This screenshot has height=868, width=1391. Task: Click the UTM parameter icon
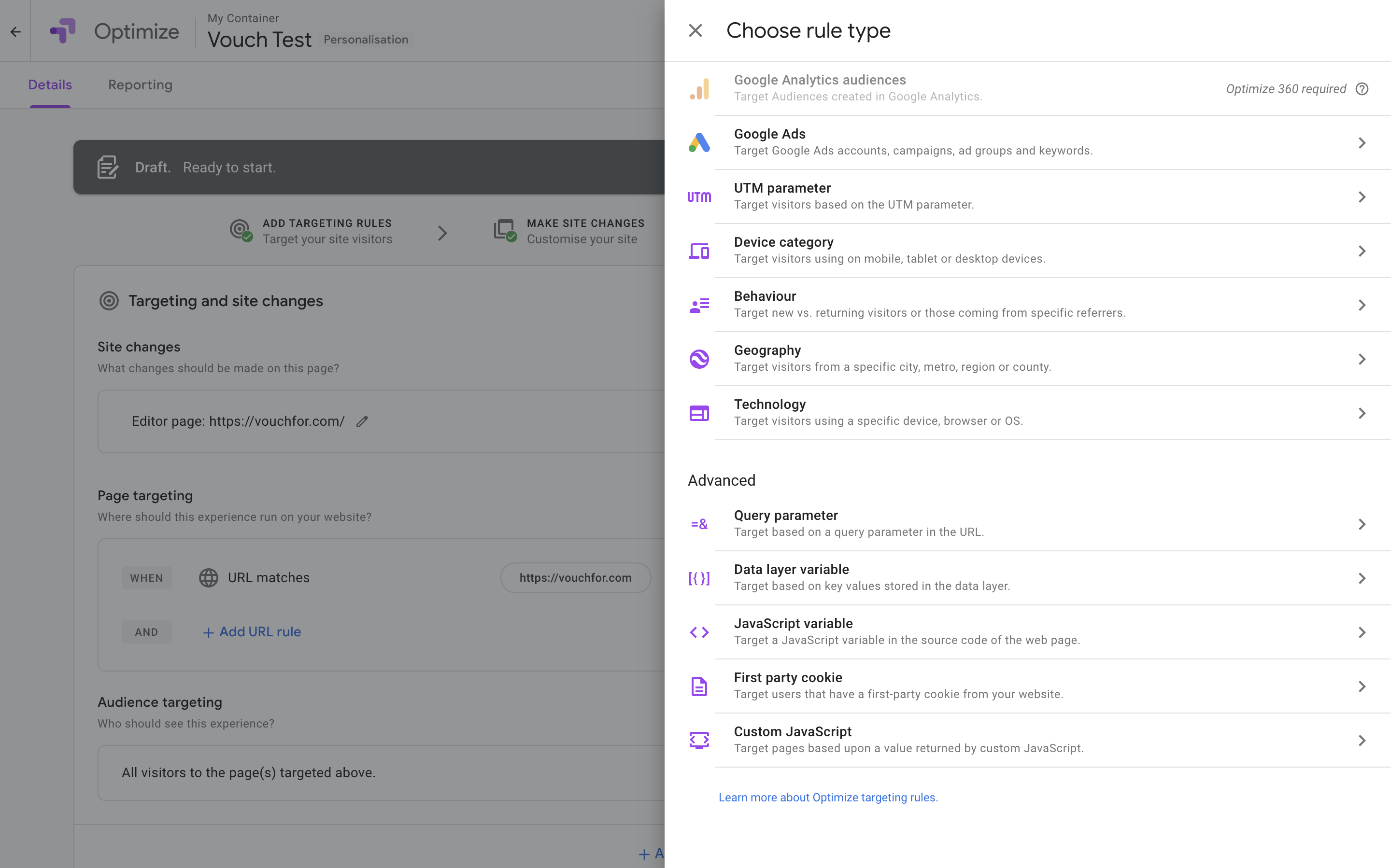[x=699, y=197]
